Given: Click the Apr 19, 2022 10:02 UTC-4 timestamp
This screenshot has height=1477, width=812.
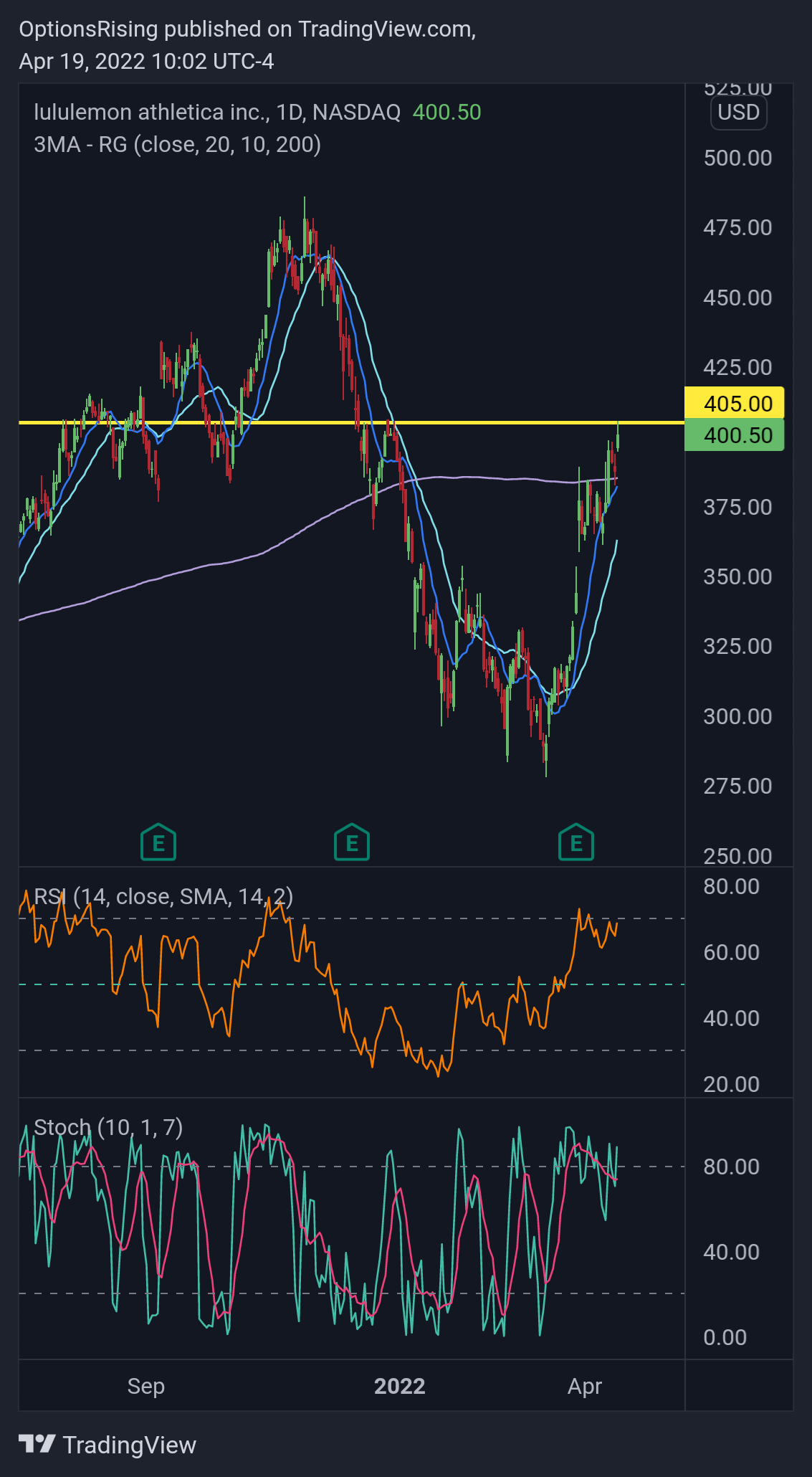Looking at the screenshot, I should [x=146, y=62].
